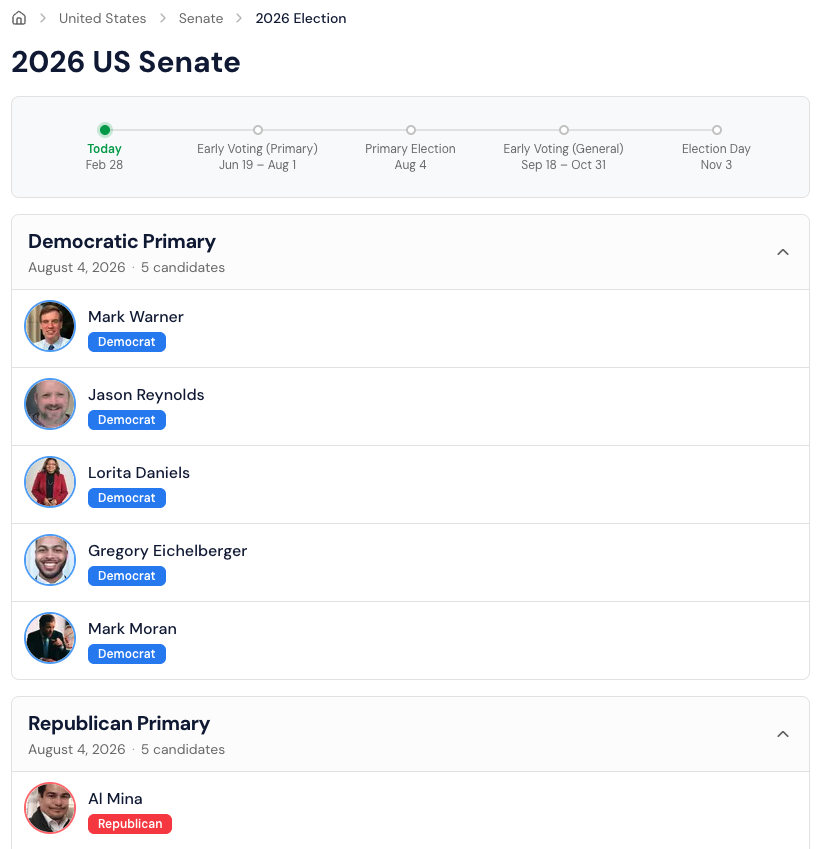Click Lorita Daniels' avatar

50,482
